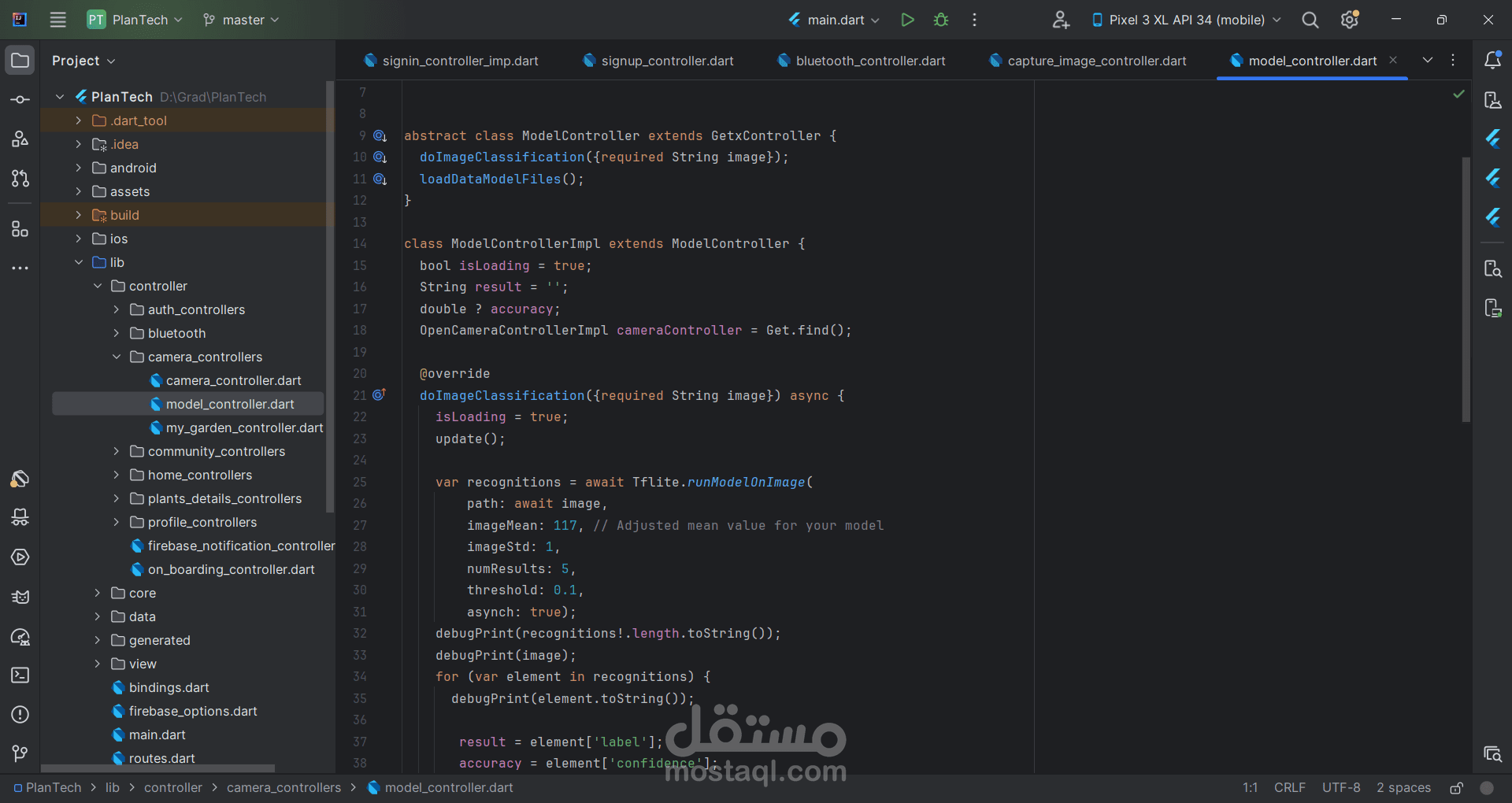Click UTF-8 encoding in status bar

1341,788
